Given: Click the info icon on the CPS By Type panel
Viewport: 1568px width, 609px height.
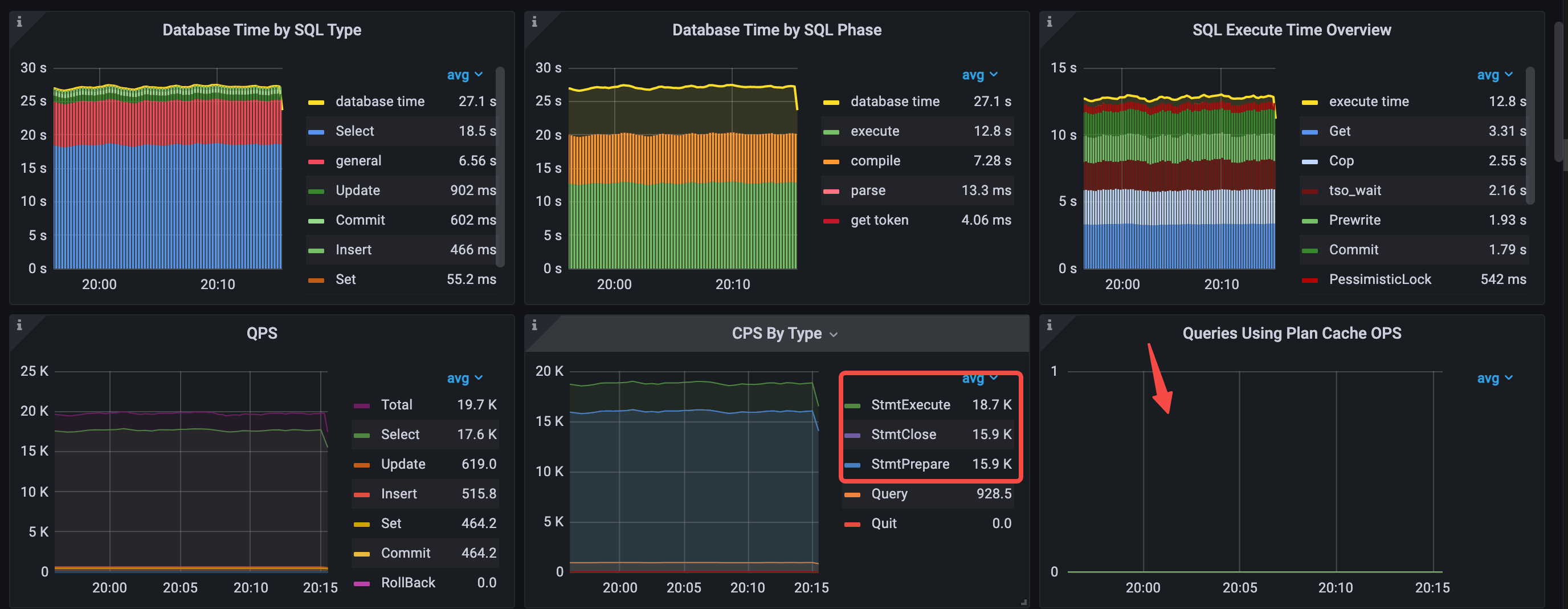Looking at the screenshot, I should [x=534, y=324].
